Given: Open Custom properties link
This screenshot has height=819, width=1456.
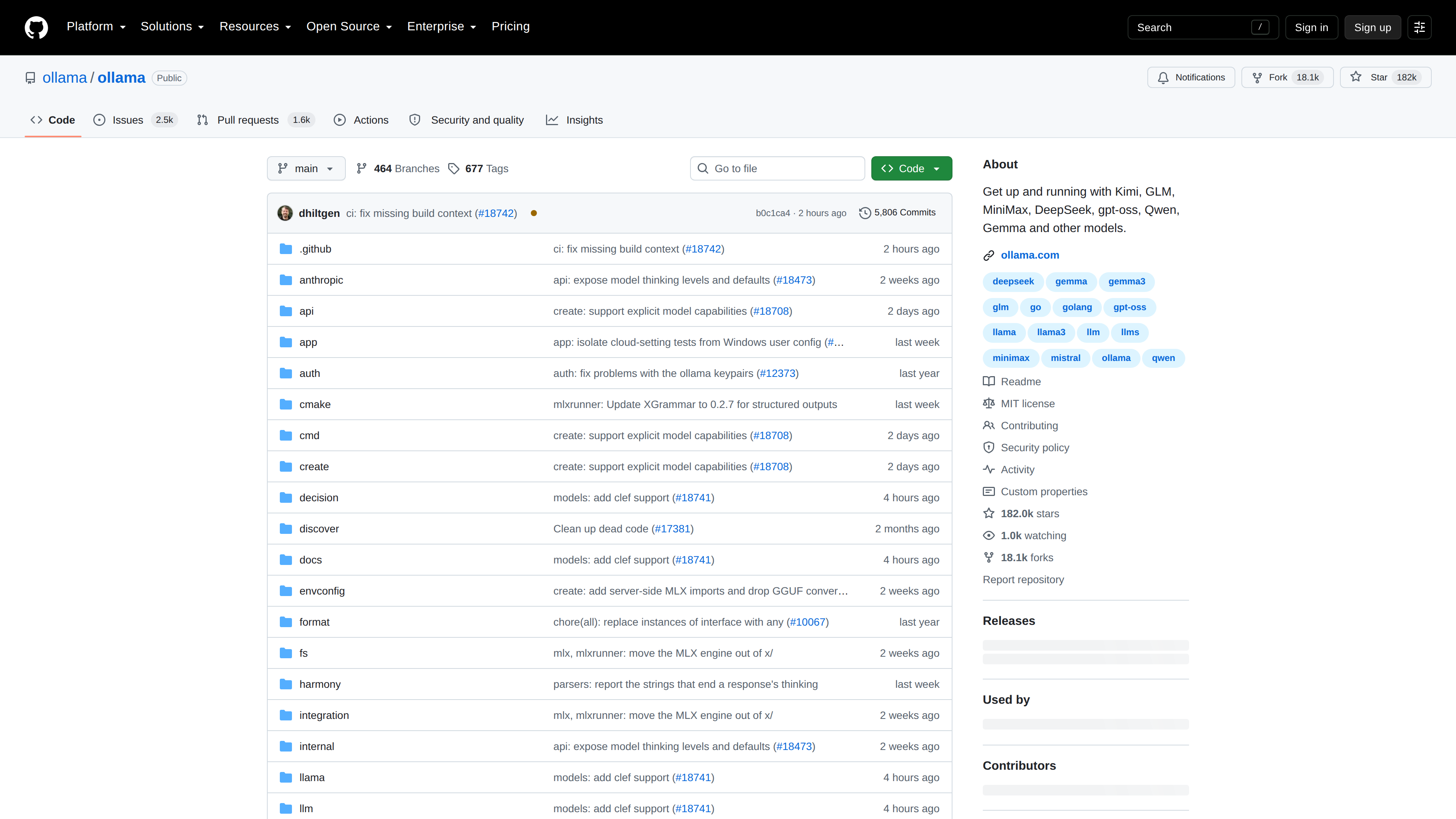Looking at the screenshot, I should point(1035,492).
